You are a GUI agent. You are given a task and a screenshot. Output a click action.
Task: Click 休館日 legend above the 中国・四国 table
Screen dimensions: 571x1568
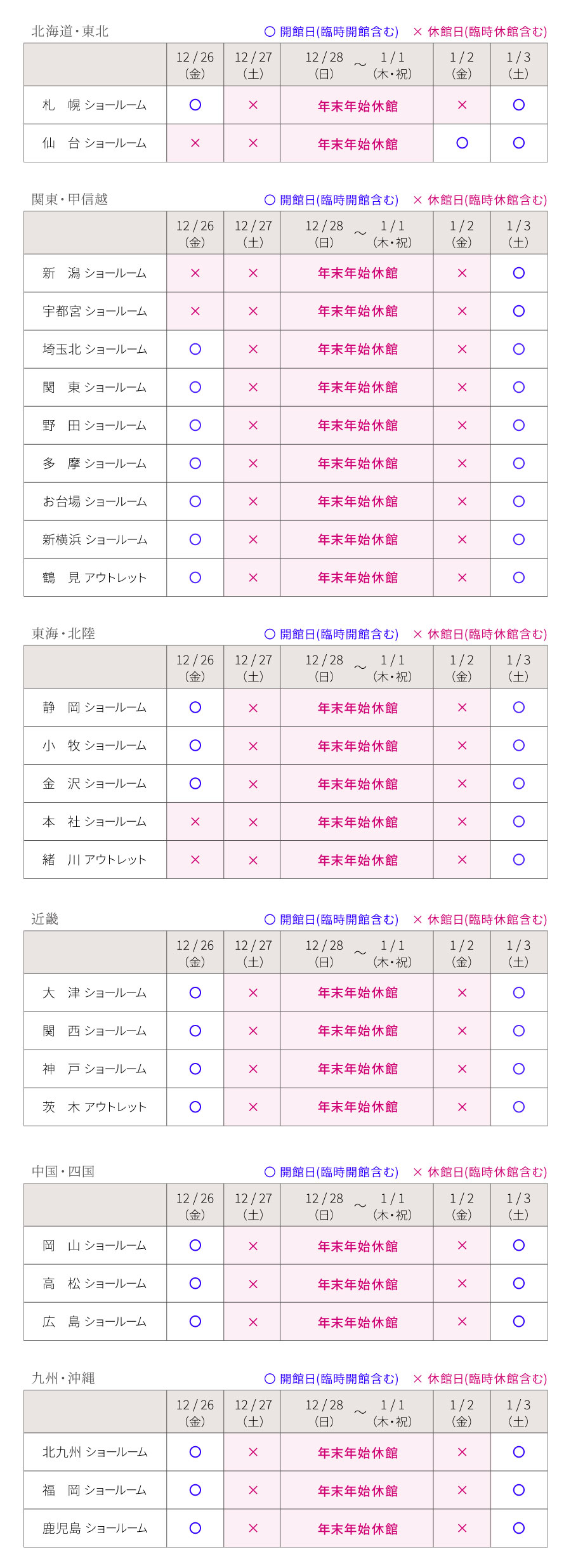(x=480, y=1172)
